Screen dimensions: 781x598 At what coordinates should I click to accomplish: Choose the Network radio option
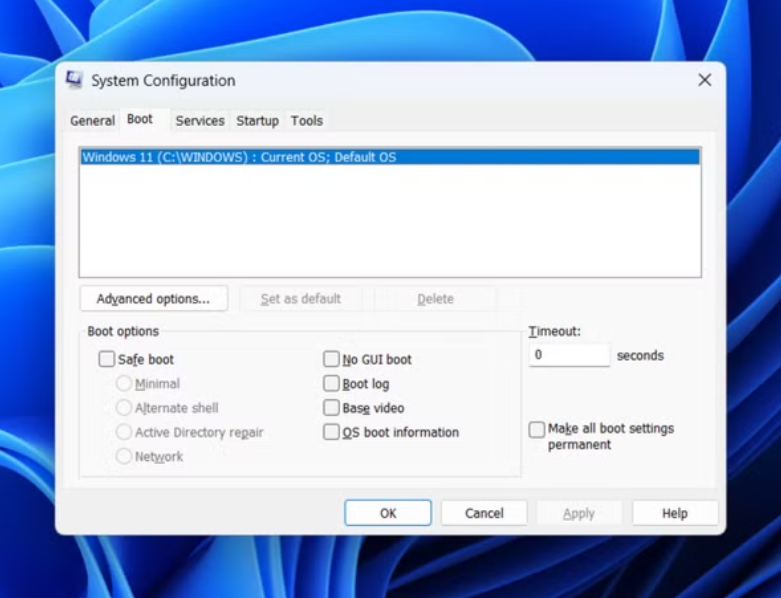tap(124, 456)
